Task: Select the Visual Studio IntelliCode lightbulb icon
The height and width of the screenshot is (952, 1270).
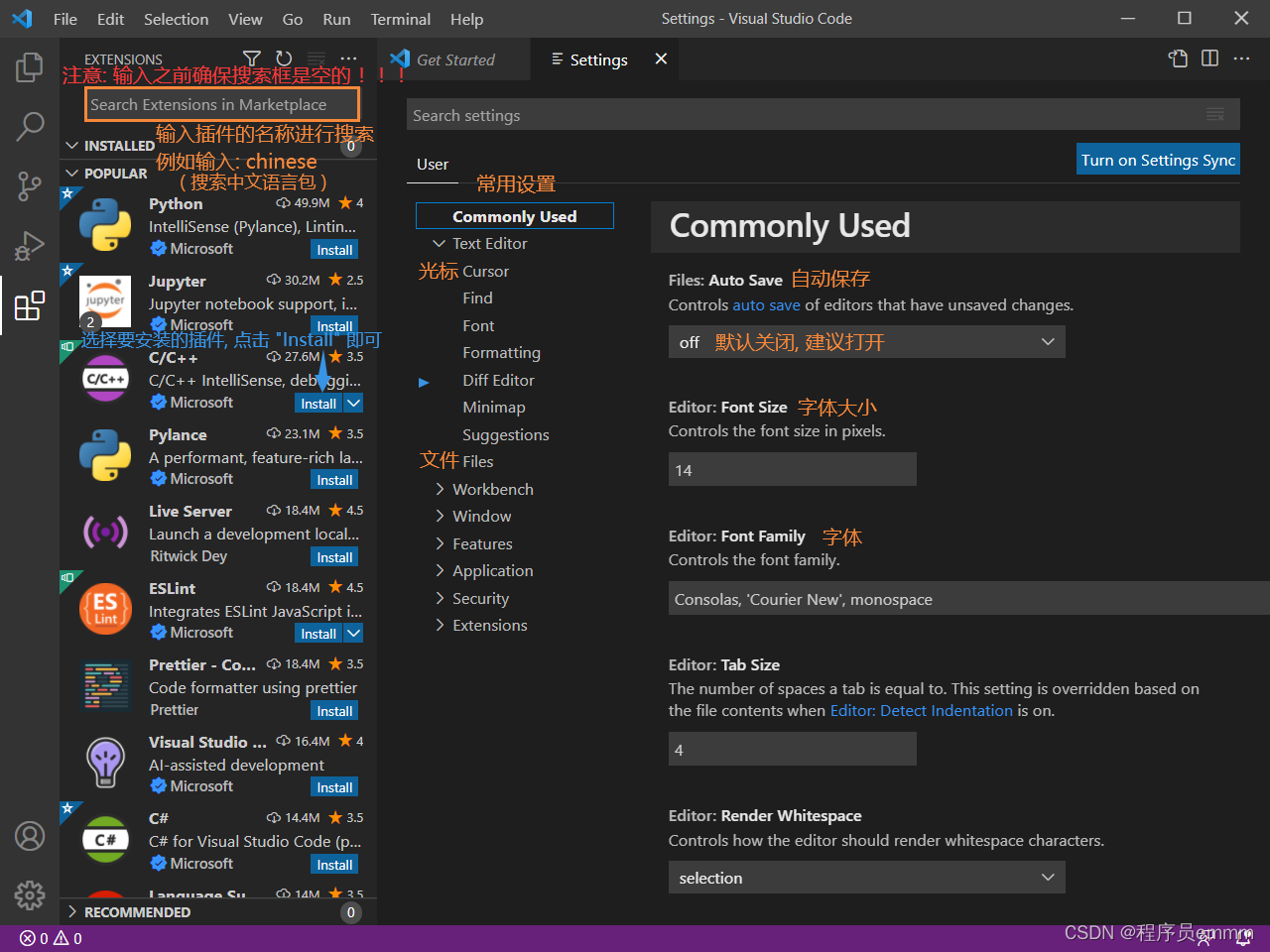Action: pyautogui.click(x=105, y=763)
